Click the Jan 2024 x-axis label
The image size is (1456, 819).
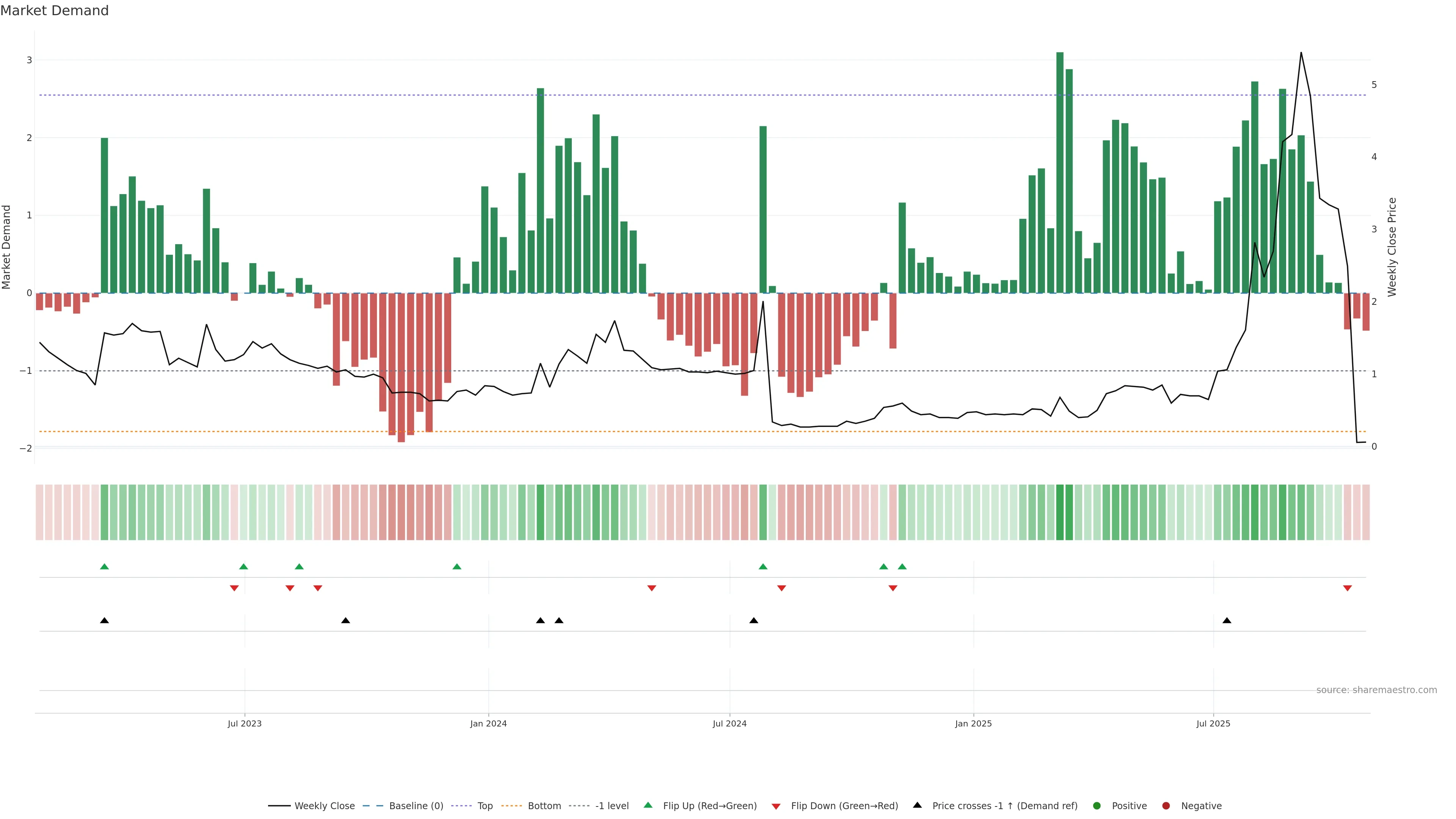tap(488, 723)
